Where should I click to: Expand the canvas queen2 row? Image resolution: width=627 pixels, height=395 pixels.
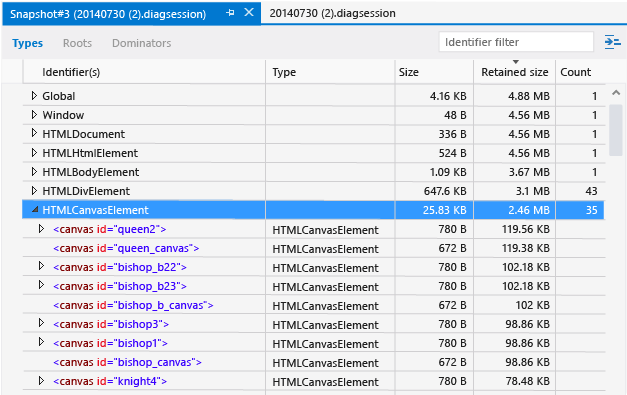click(x=41, y=229)
